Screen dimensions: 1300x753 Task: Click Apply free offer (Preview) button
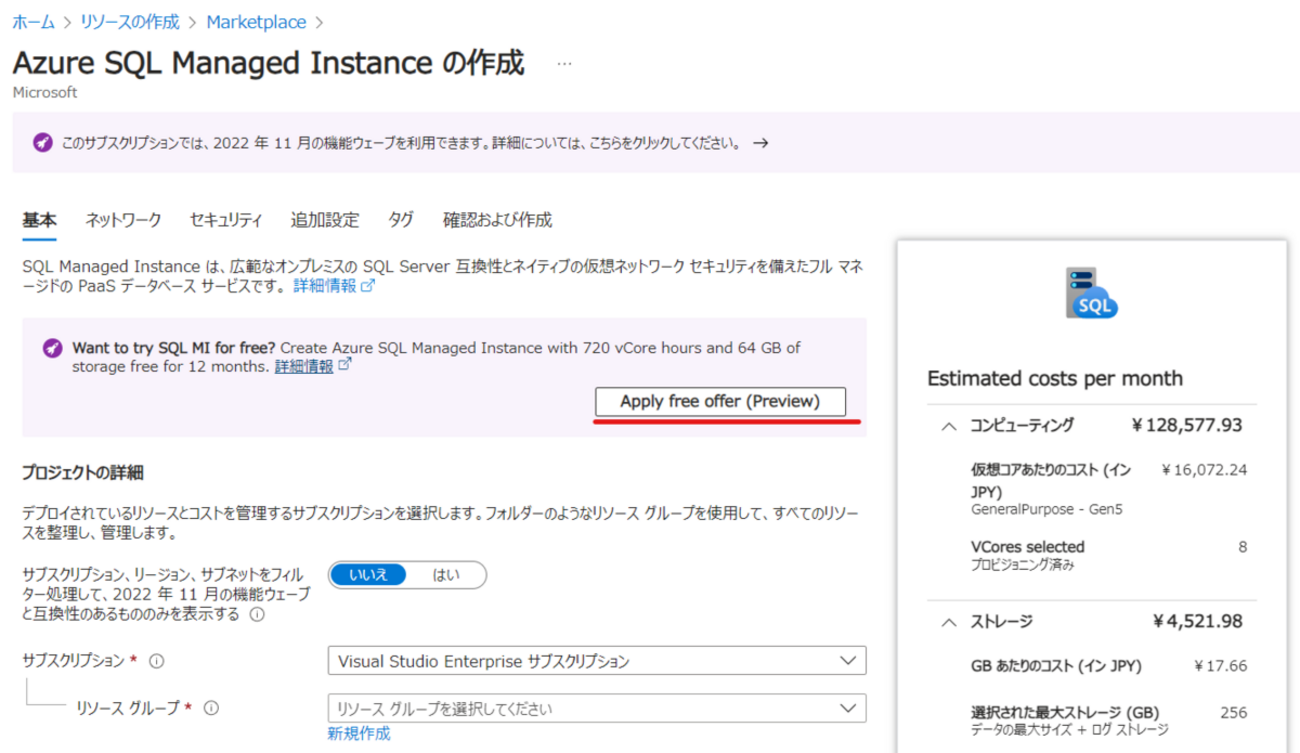(x=720, y=401)
